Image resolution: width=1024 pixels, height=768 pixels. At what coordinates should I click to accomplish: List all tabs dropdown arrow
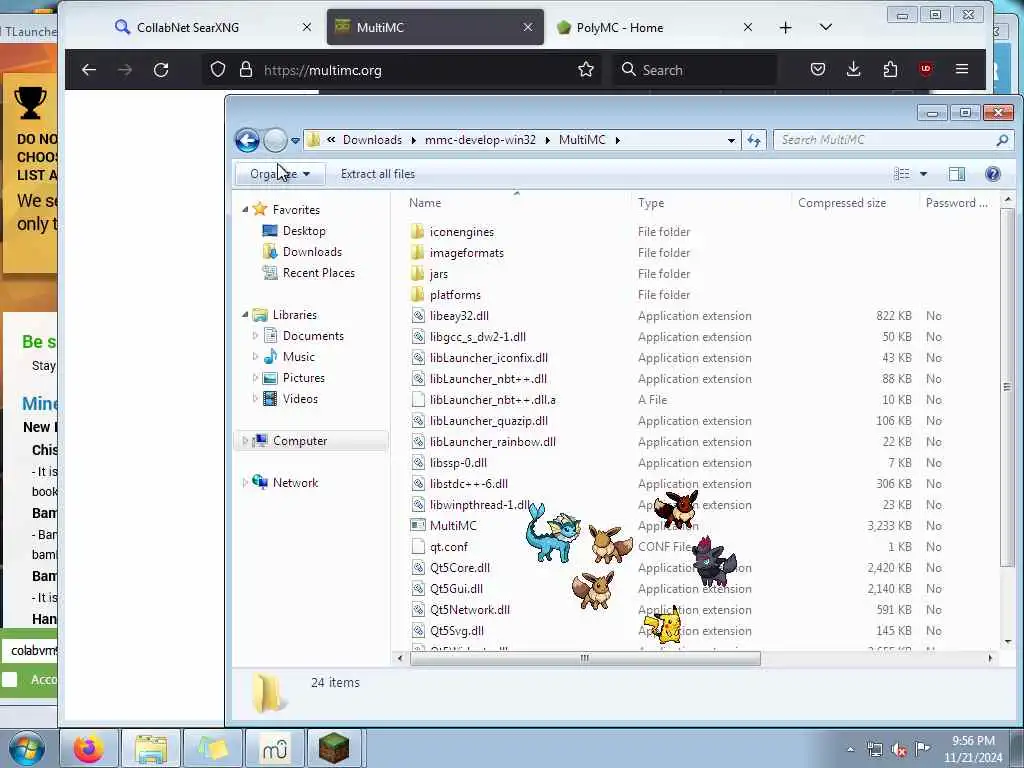[x=825, y=27]
